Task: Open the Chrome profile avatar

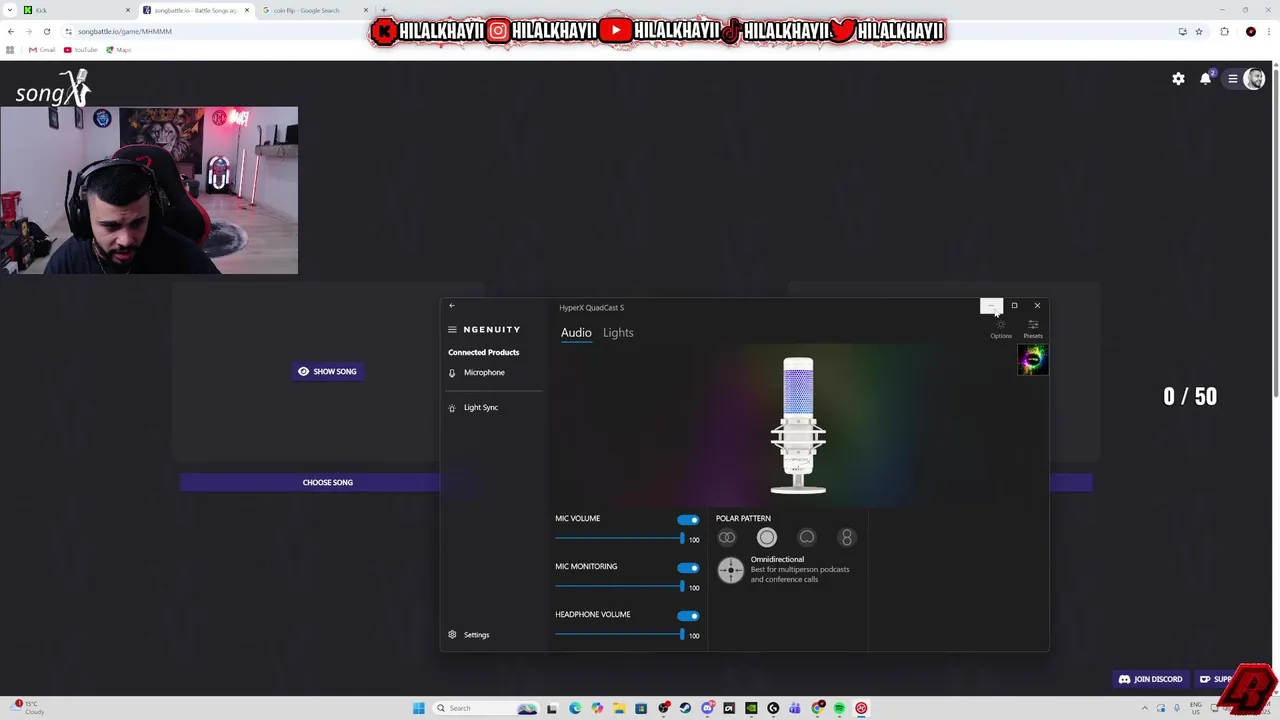Action: pos(1250,31)
